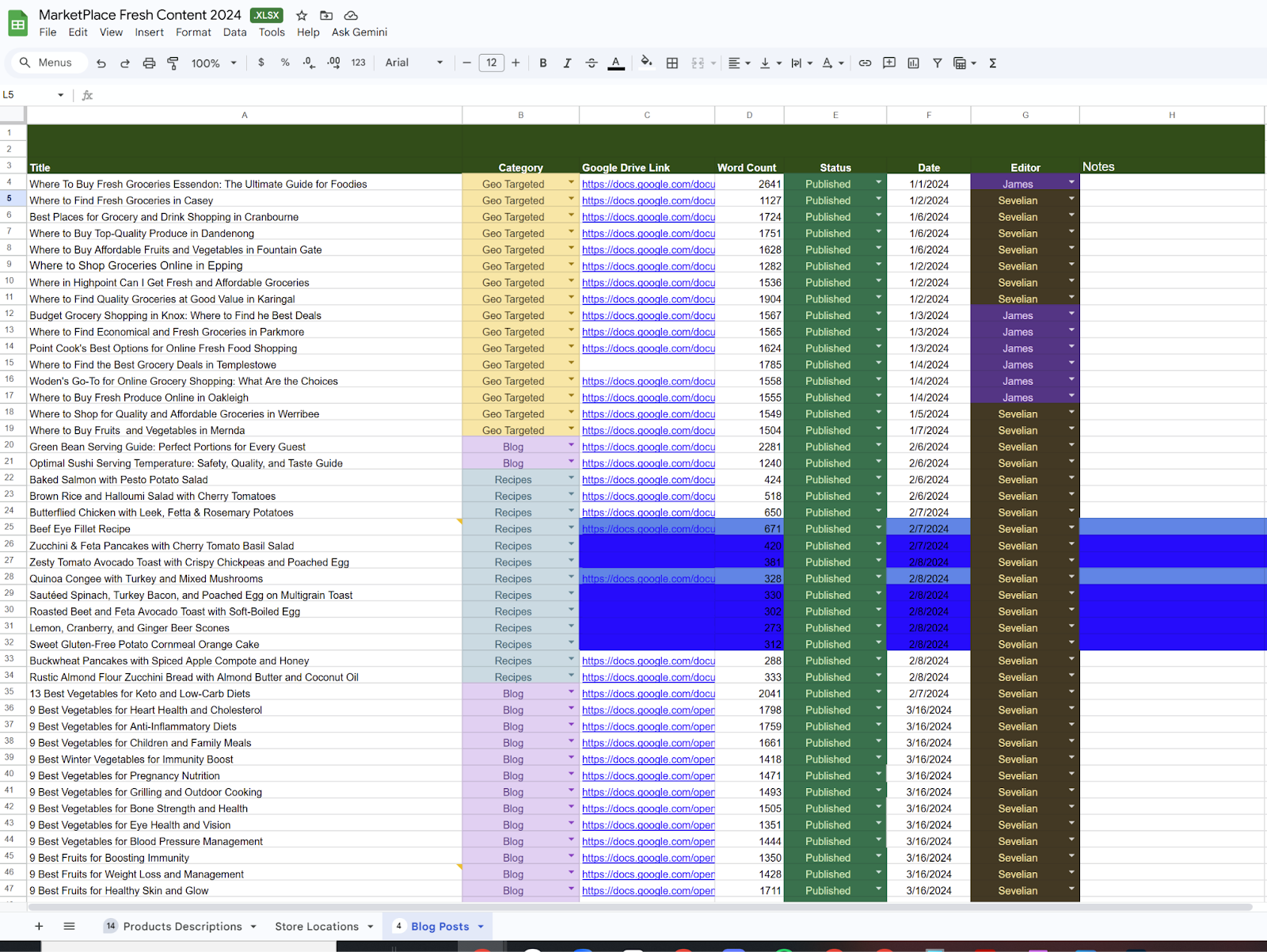Open the Name box dropdown arrow
Viewport: 1267px width, 952px height.
point(60,95)
